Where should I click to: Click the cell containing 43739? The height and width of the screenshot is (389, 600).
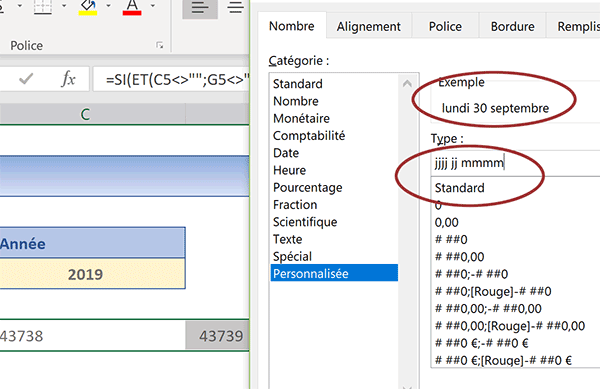[x=218, y=335]
